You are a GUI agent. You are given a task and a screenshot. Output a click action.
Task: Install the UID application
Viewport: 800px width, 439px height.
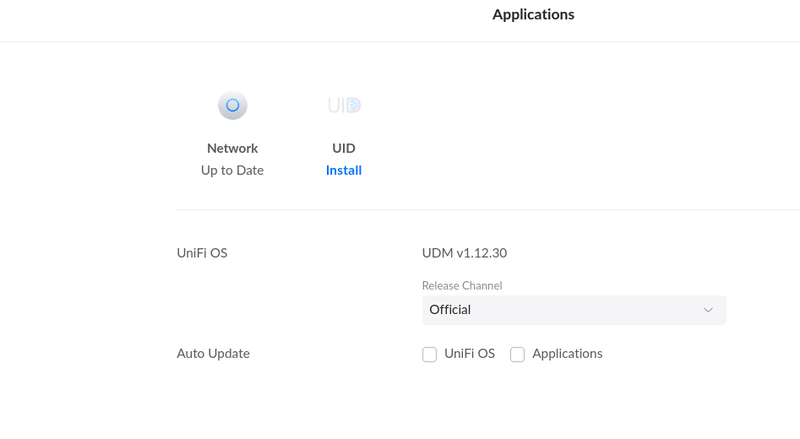pos(344,170)
